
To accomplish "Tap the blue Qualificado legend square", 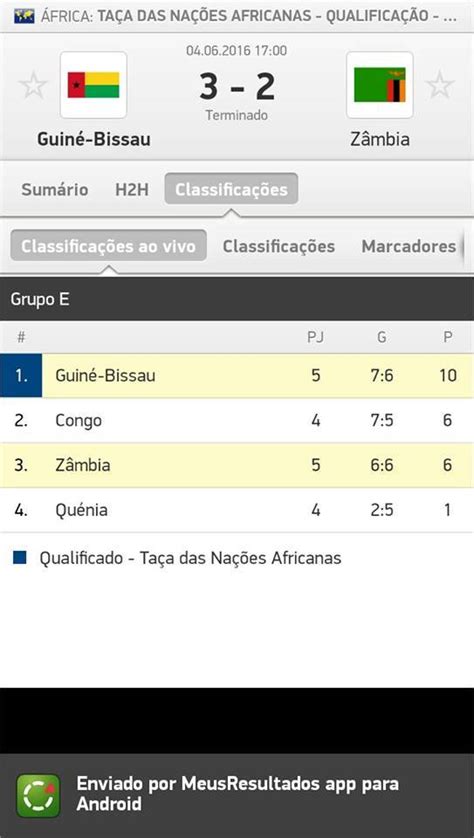I will (20, 558).
